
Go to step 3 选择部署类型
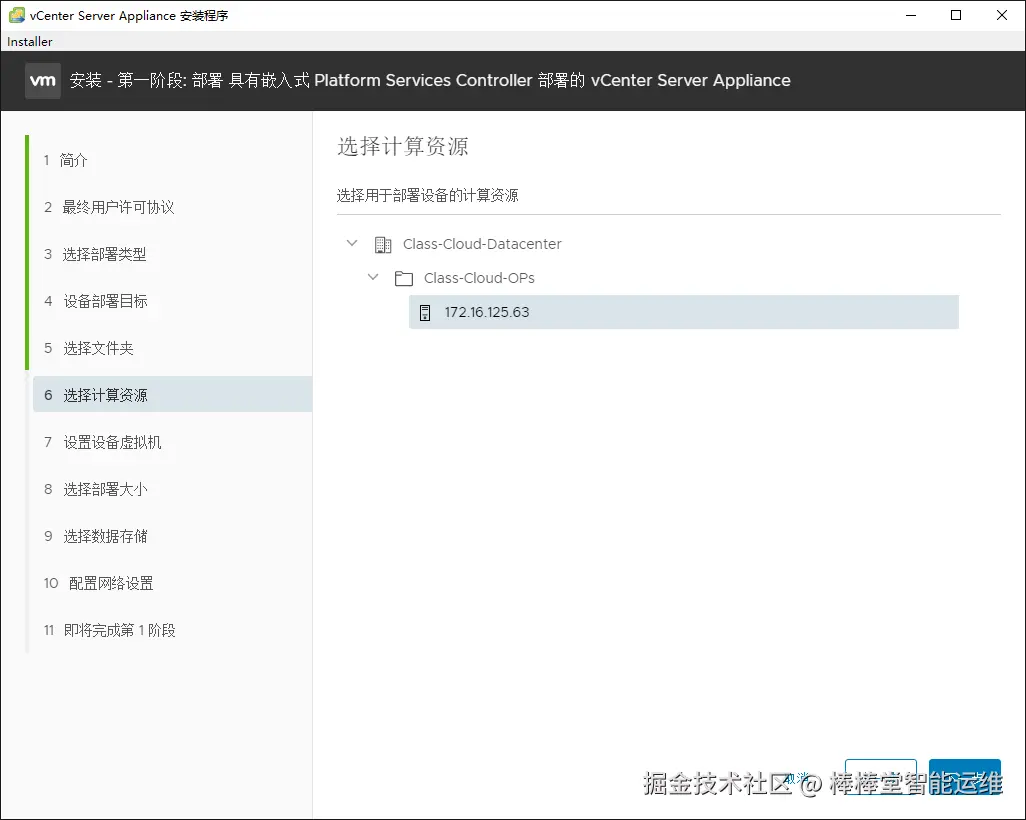point(95,255)
